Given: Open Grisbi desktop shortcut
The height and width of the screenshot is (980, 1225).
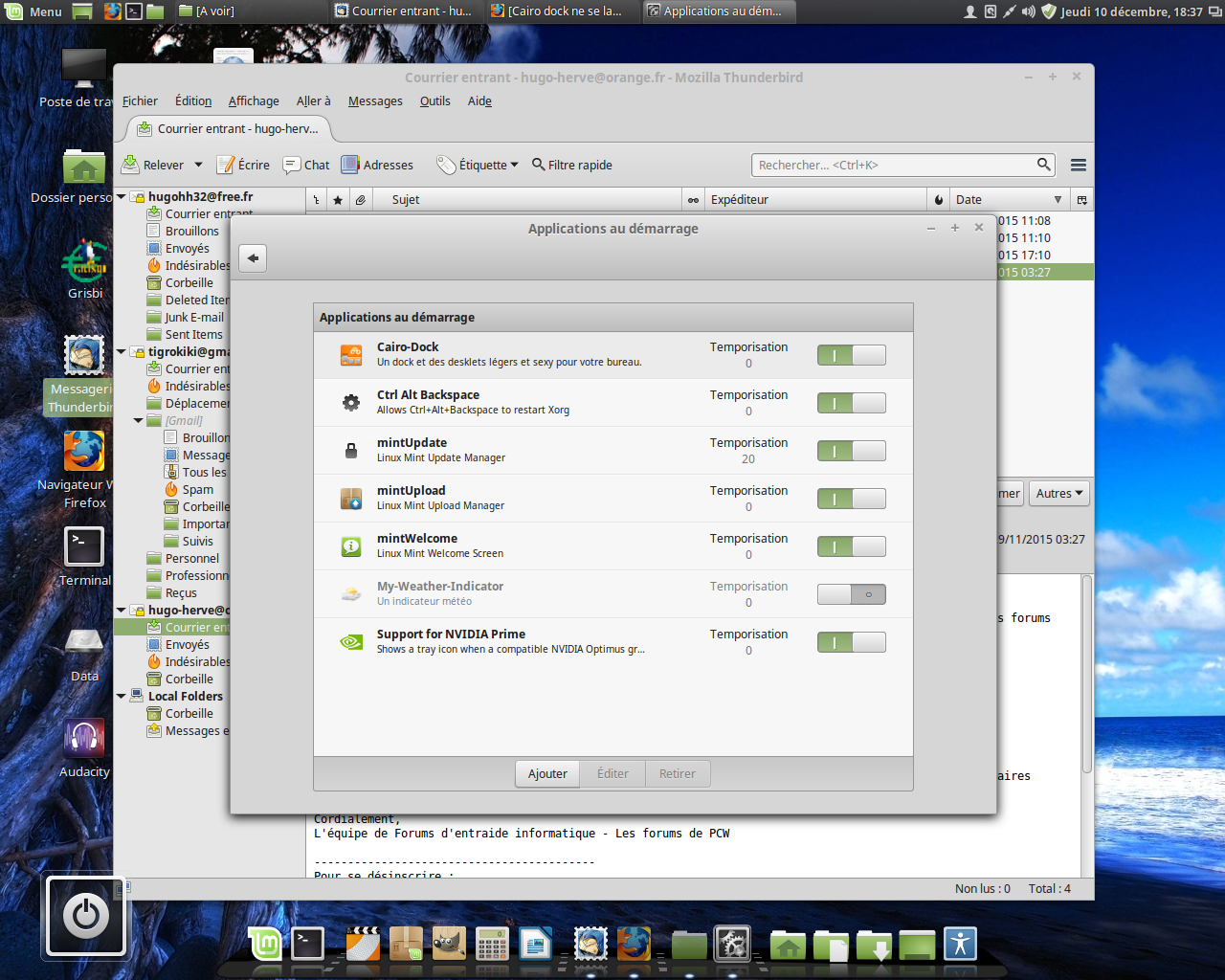Looking at the screenshot, I should point(85,268).
